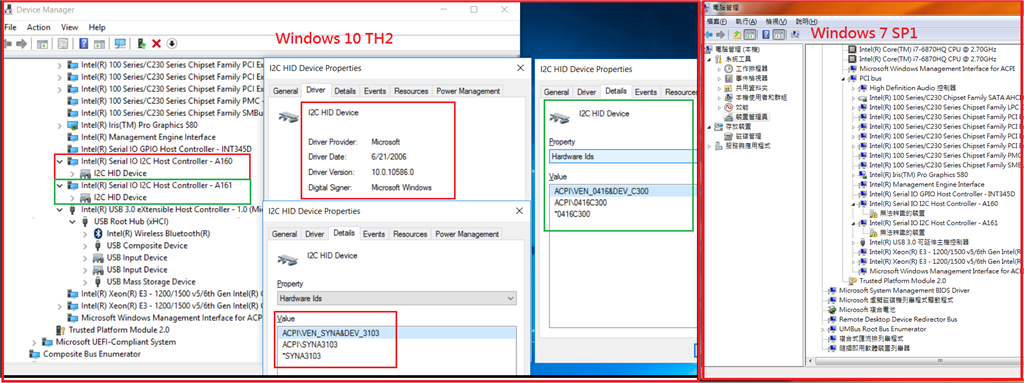The height and width of the screenshot is (383, 1024).
Task: Select the ACPI\VEN_SYNA&DEV_3103 value row
Action: [x=396, y=333]
